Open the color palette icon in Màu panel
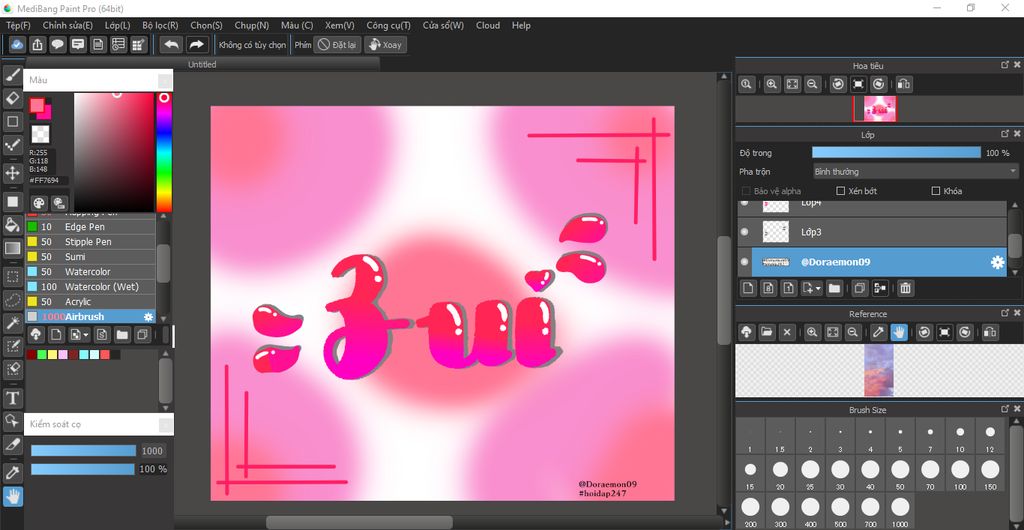The width and height of the screenshot is (1024, 530). pyautogui.click(x=39, y=203)
